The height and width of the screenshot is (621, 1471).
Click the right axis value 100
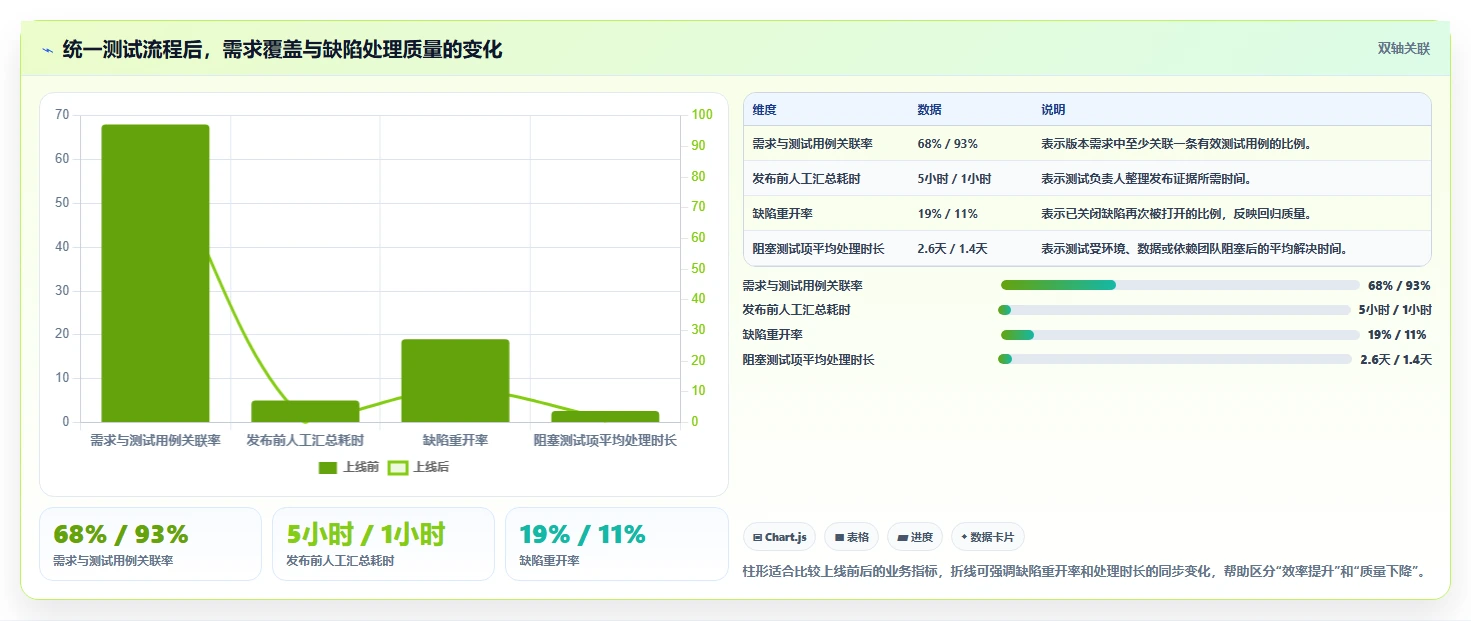click(x=702, y=115)
